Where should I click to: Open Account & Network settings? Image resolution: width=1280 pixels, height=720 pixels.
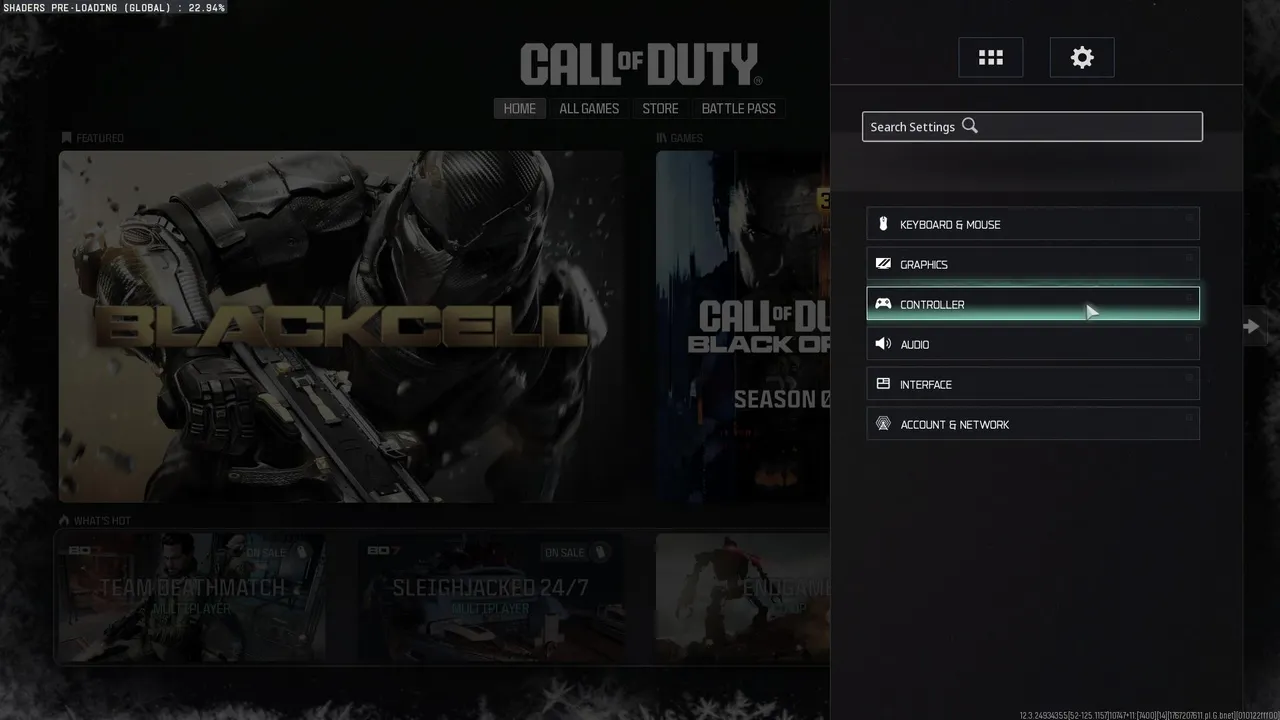pos(1033,424)
